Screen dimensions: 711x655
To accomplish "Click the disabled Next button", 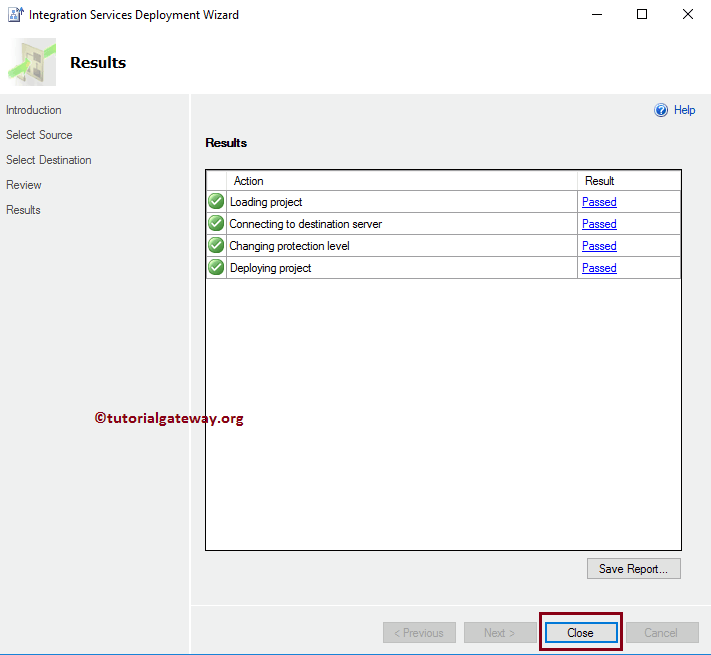I will (x=500, y=632).
